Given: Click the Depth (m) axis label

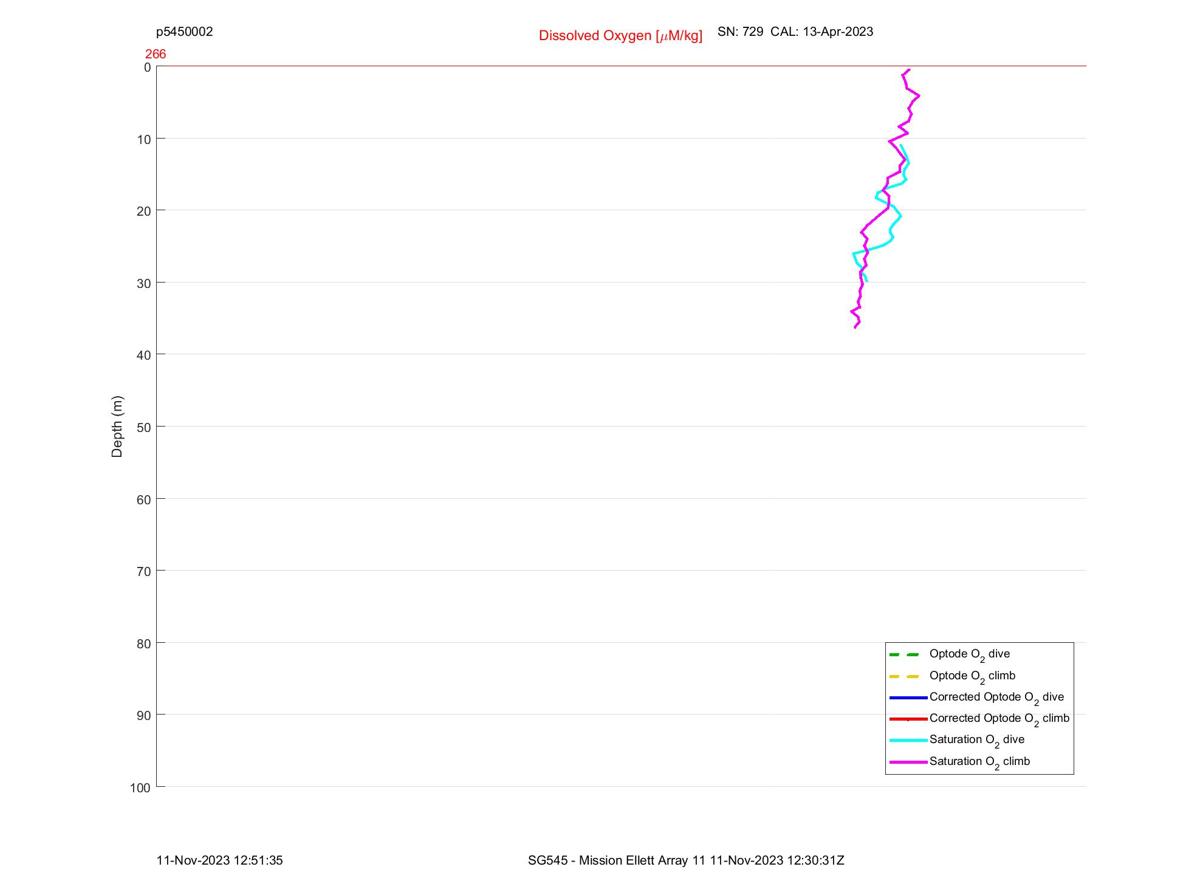Looking at the screenshot, I should point(117,427).
